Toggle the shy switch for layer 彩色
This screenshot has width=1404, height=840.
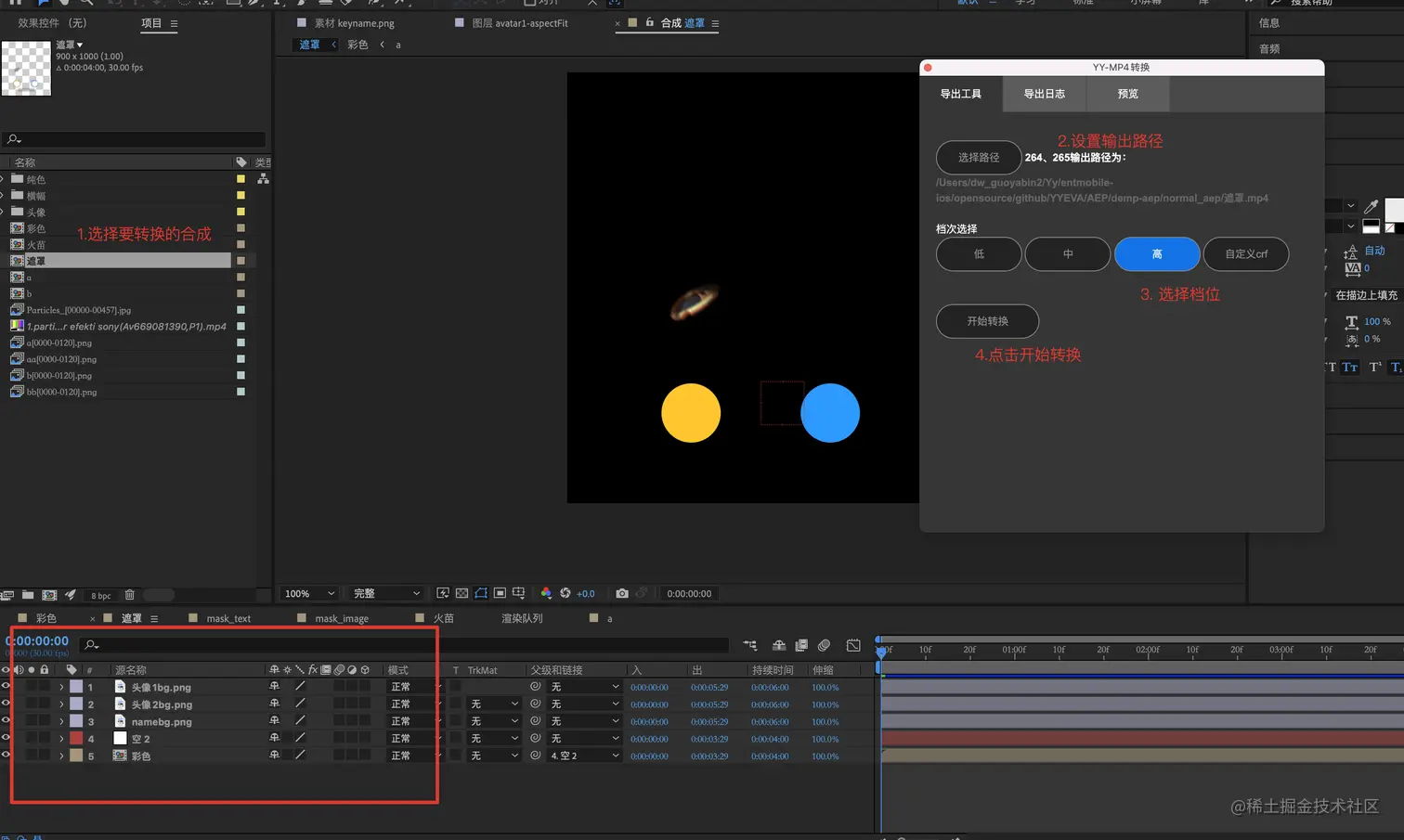click(274, 756)
